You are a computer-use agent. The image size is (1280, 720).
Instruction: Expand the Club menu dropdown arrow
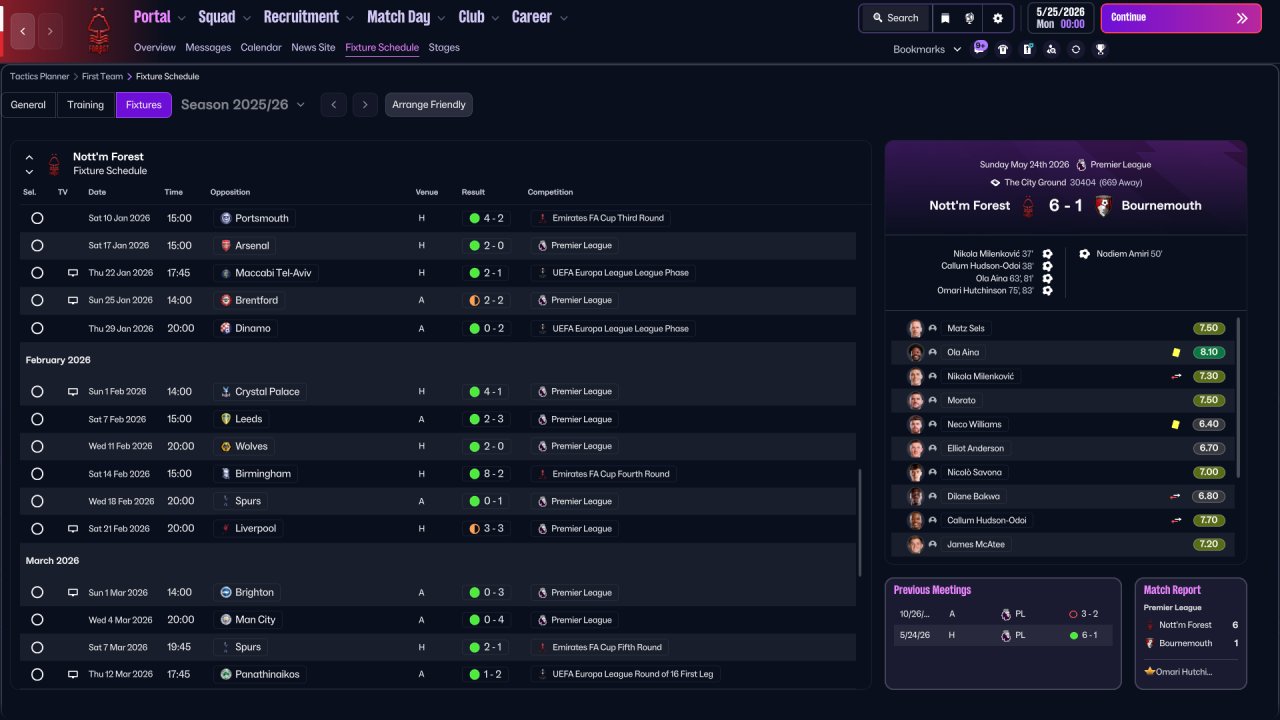495,18
